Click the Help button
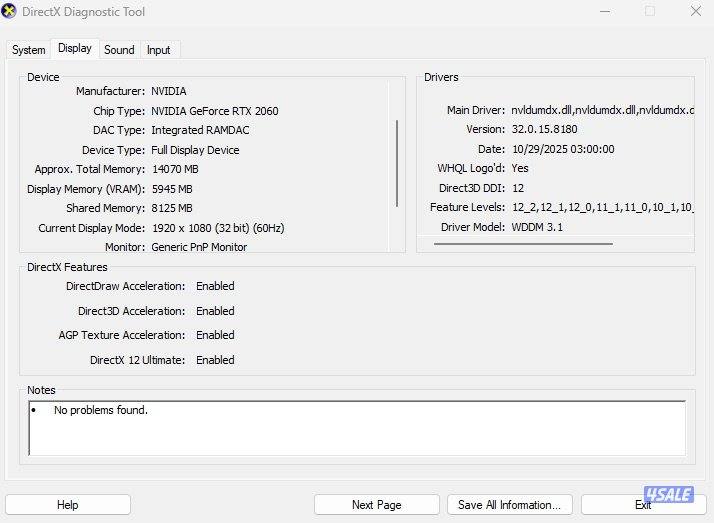Image resolution: width=714 pixels, height=523 pixels. [x=68, y=505]
